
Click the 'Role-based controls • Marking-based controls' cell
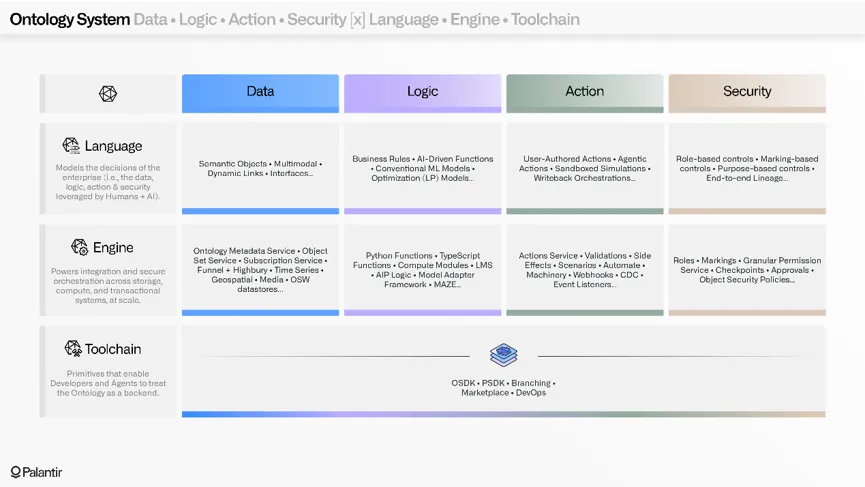[747, 168]
